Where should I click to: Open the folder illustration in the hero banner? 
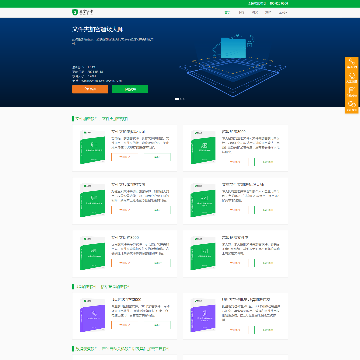tap(233, 48)
